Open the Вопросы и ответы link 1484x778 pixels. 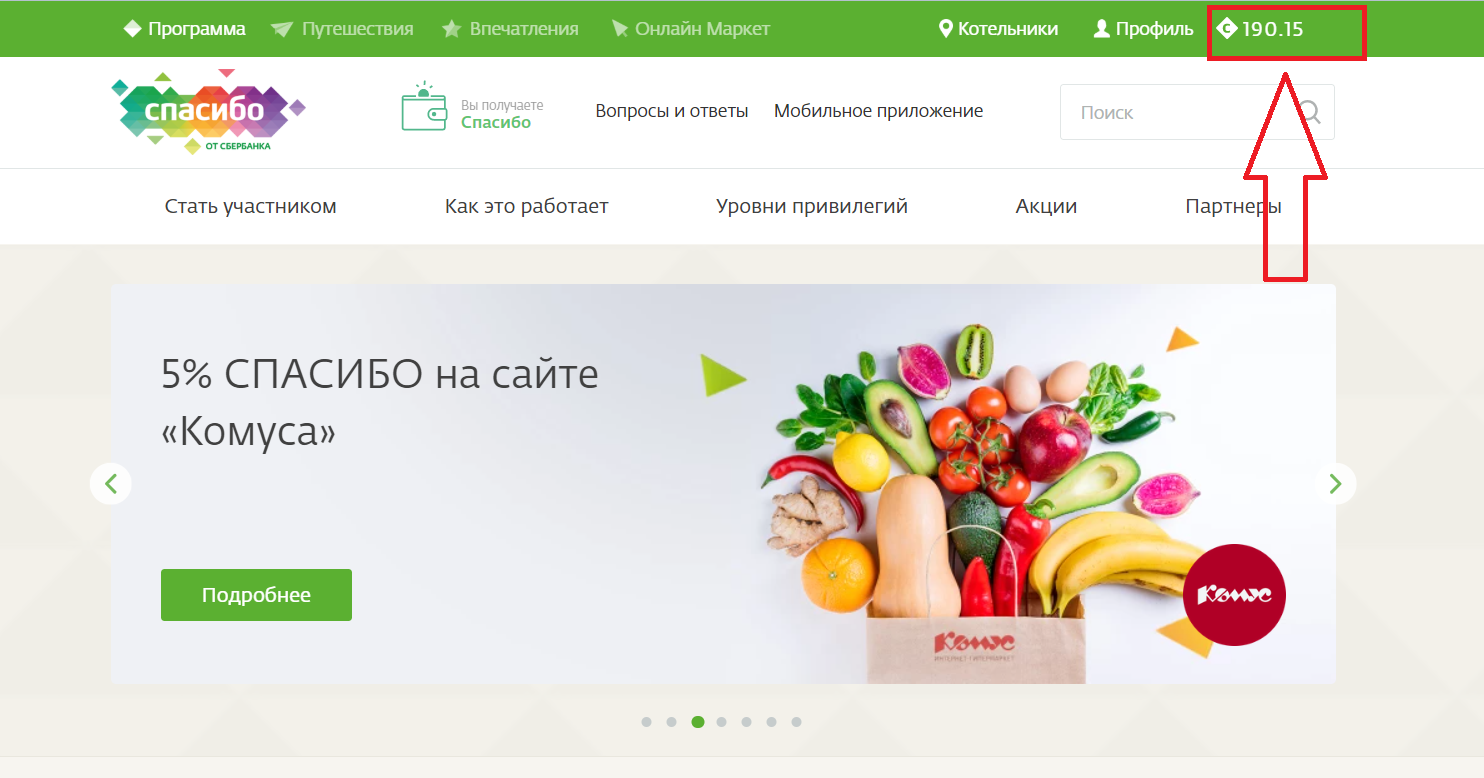click(672, 111)
